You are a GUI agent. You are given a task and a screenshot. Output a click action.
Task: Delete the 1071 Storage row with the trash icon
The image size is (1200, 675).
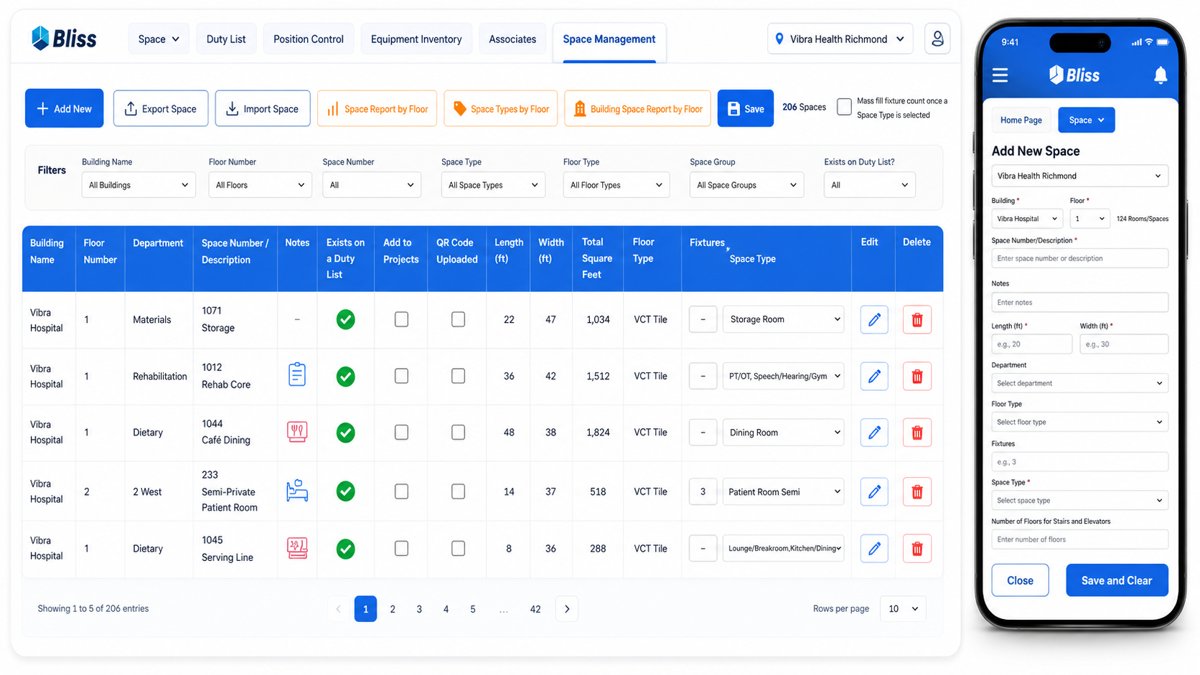[917, 320]
